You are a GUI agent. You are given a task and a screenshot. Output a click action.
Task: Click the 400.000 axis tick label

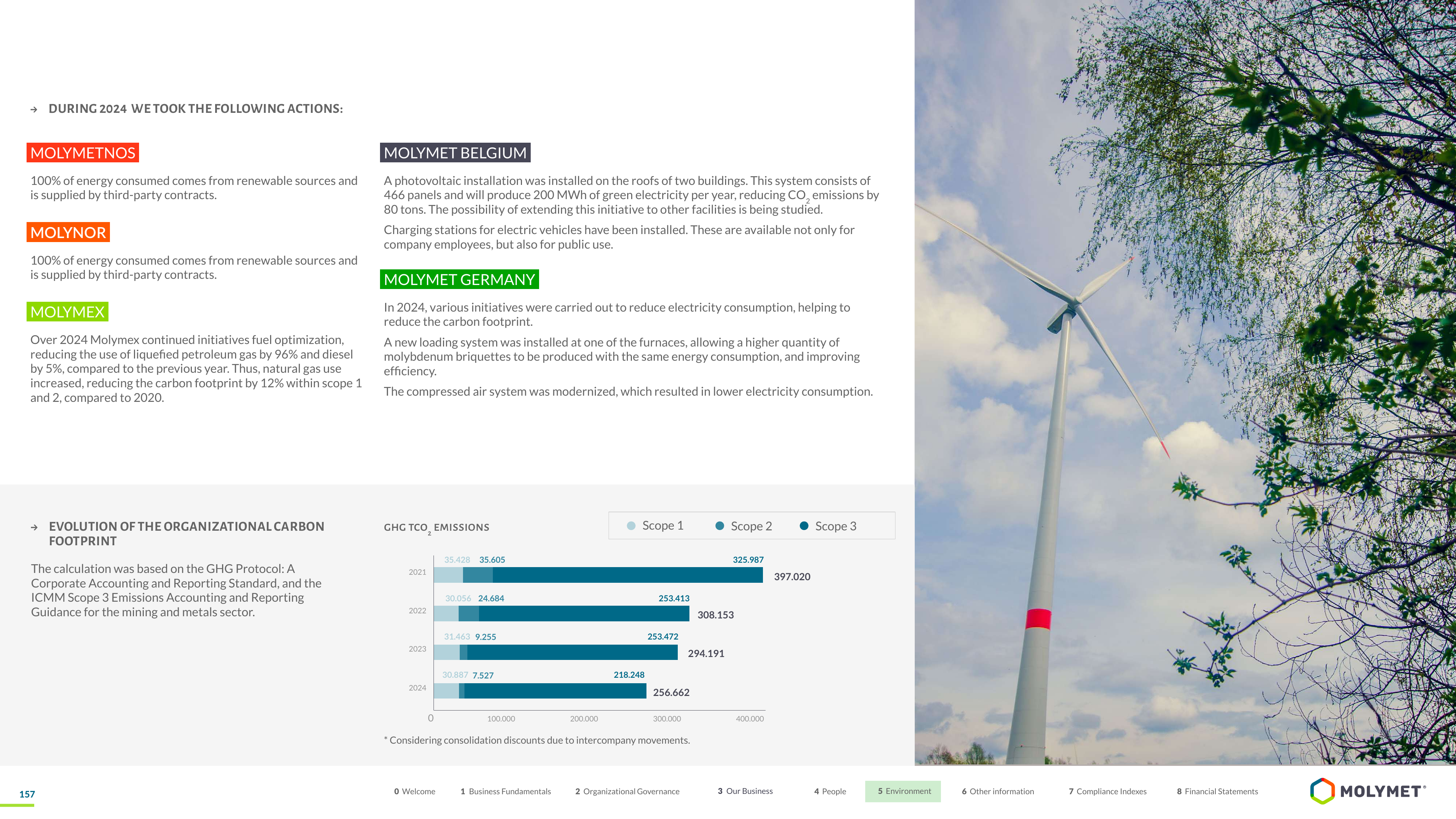[749, 719]
